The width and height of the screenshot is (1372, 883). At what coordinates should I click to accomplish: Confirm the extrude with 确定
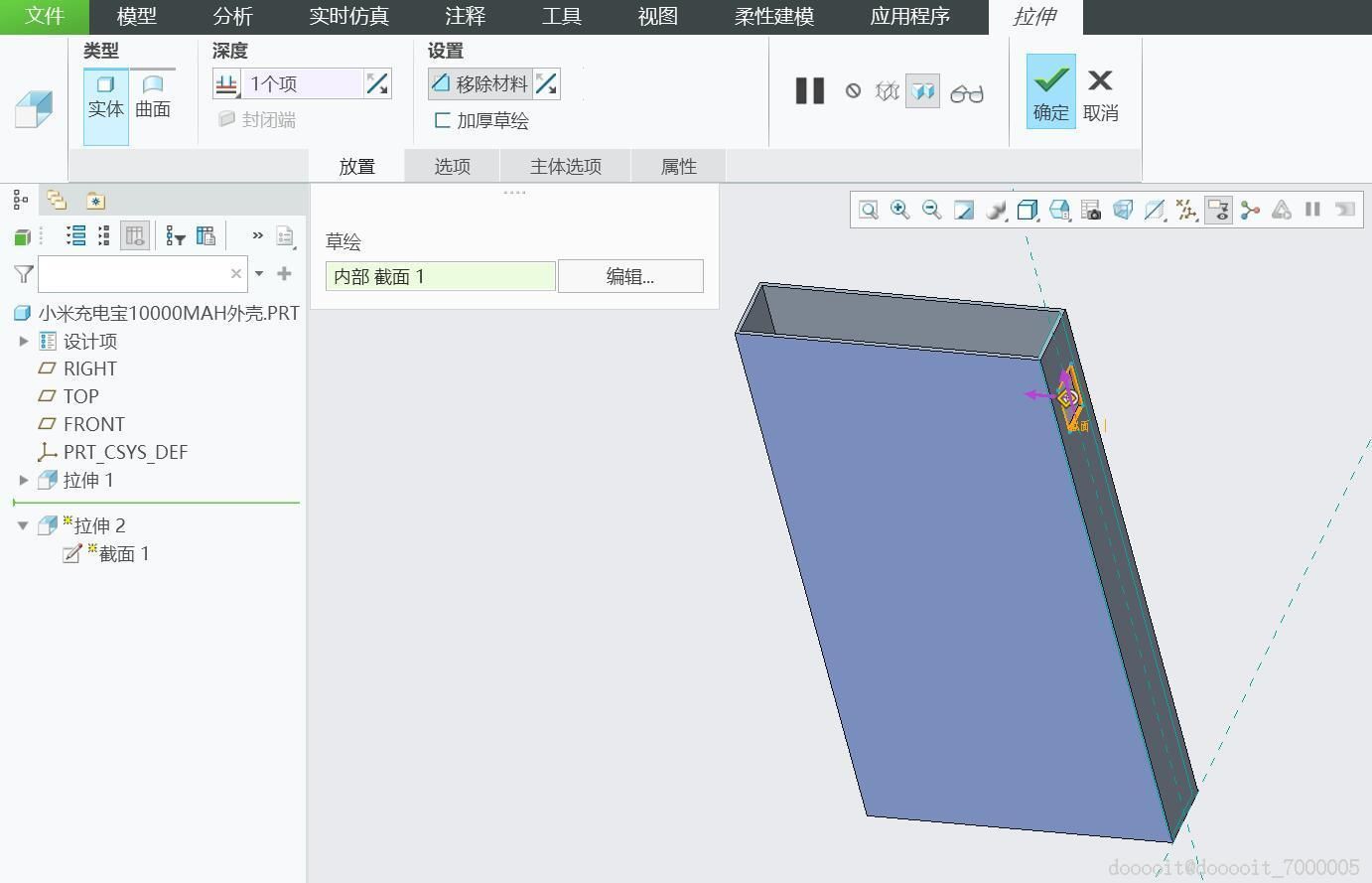point(1051,91)
